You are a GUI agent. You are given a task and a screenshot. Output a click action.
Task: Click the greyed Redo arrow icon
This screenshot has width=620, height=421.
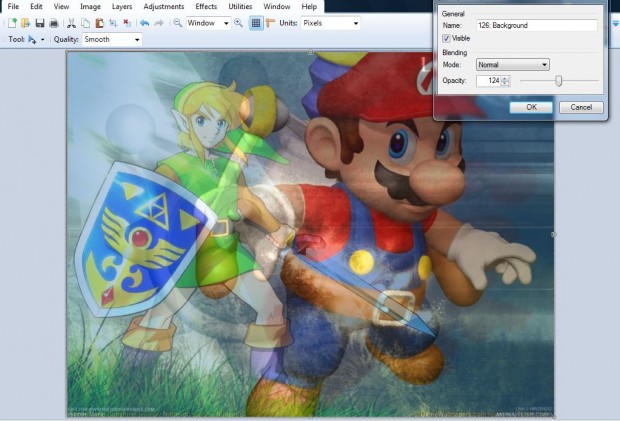pos(159,23)
